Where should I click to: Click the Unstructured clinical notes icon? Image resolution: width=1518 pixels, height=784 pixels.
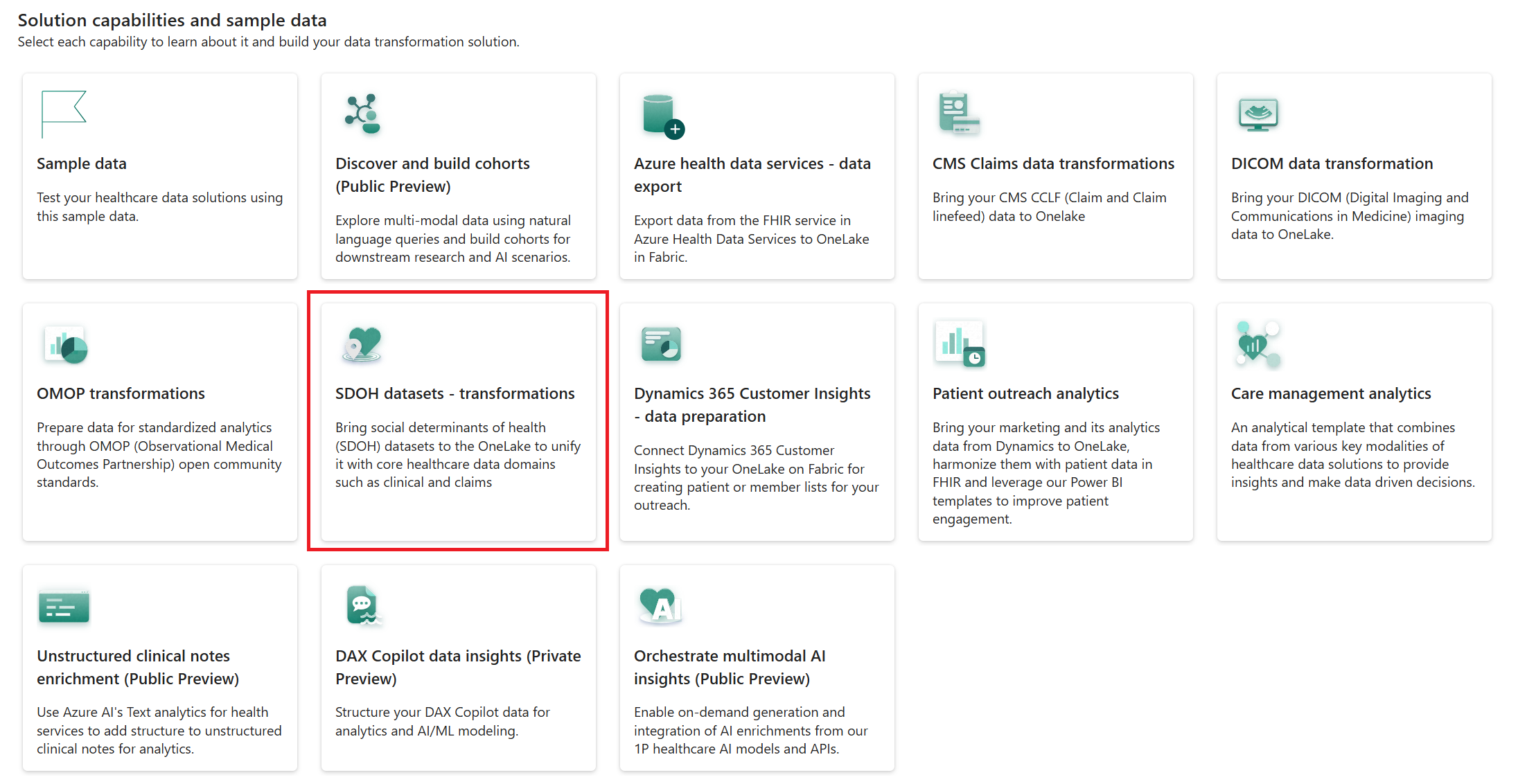64,607
